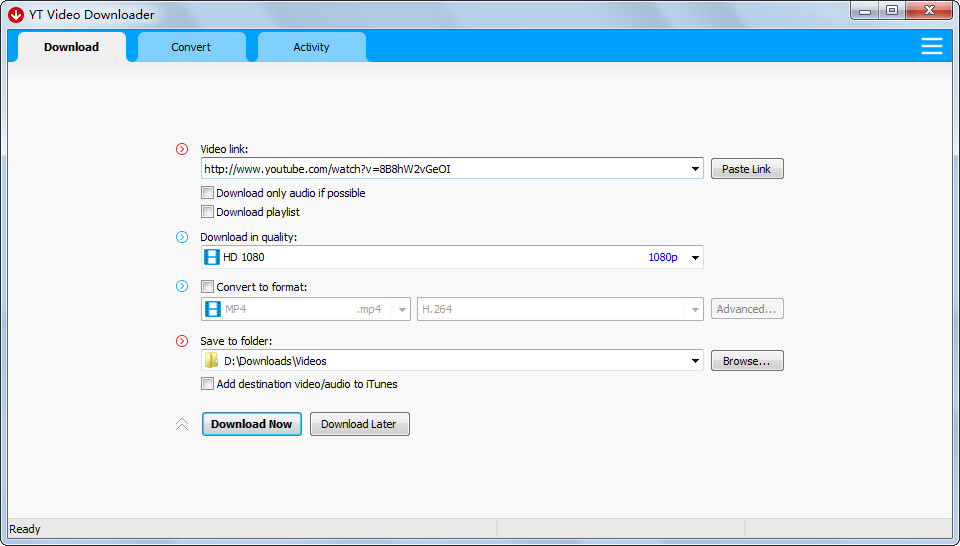Click the Paste Link button
960x546 pixels.
(x=747, y=169)
